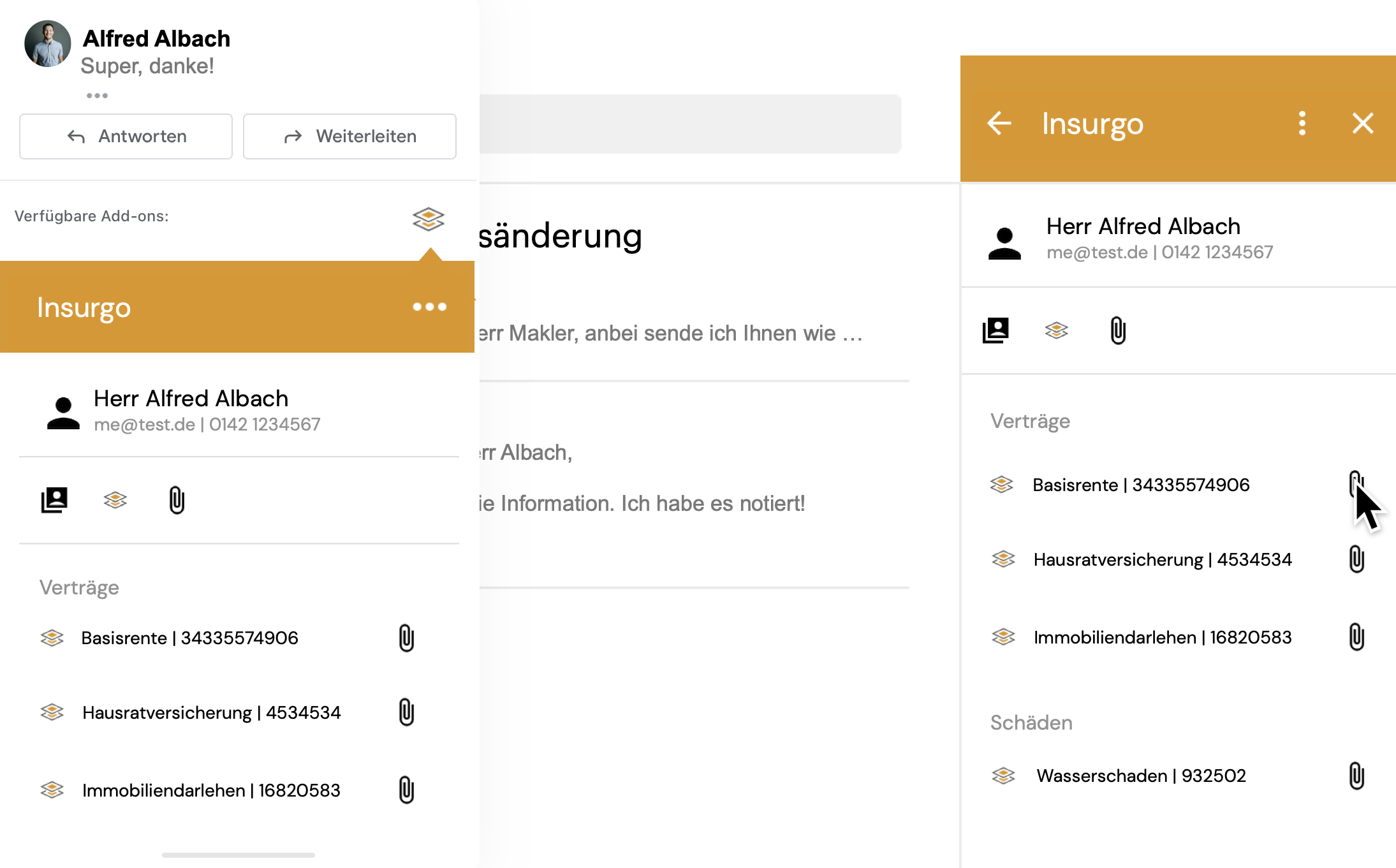Screen dimensions: 1396x868
Task: Select 'Hausratversicherung | 4534534' in the right panel
Action: [x=1163, y=559]
